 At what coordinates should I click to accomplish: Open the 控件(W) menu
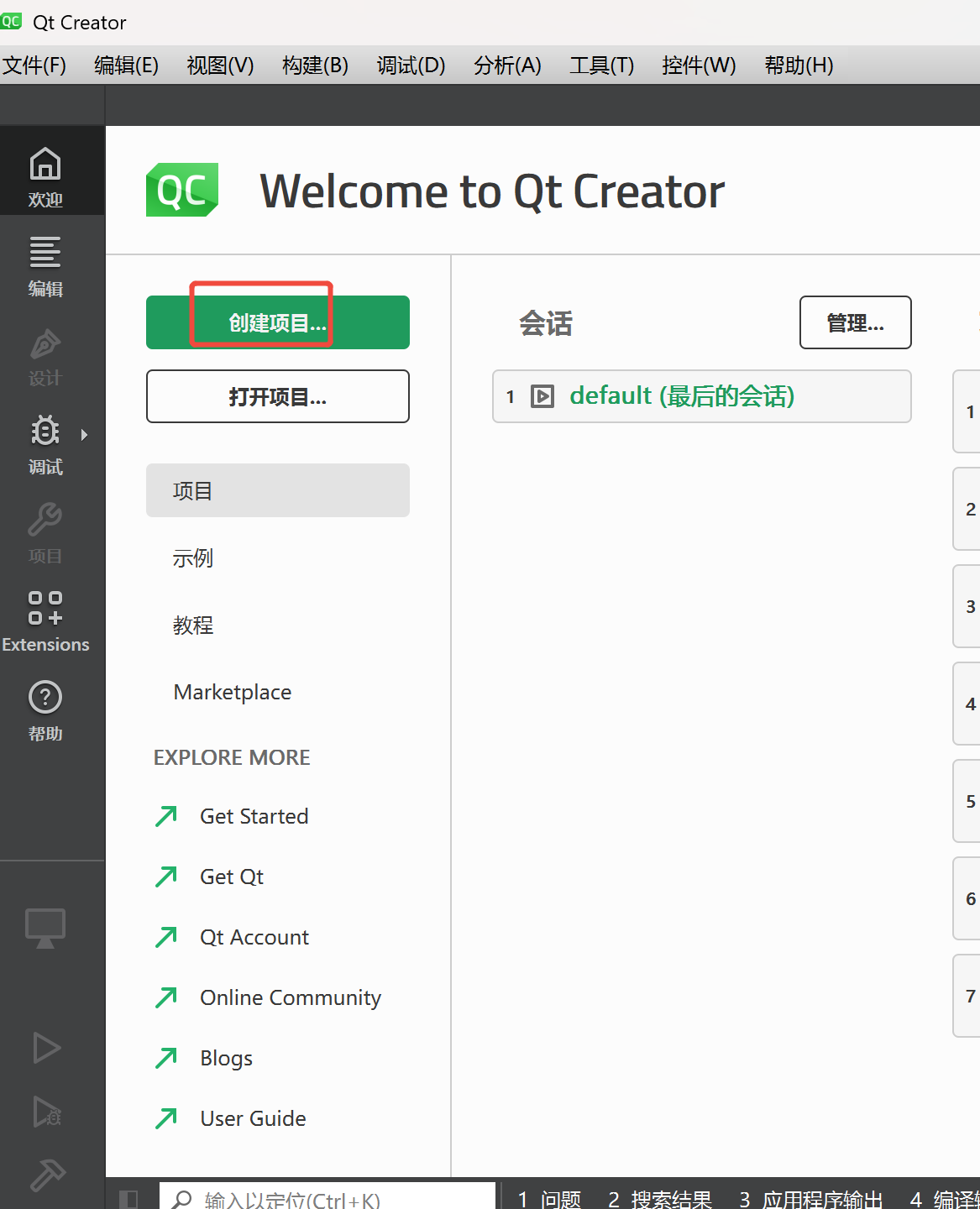[699, 65]
